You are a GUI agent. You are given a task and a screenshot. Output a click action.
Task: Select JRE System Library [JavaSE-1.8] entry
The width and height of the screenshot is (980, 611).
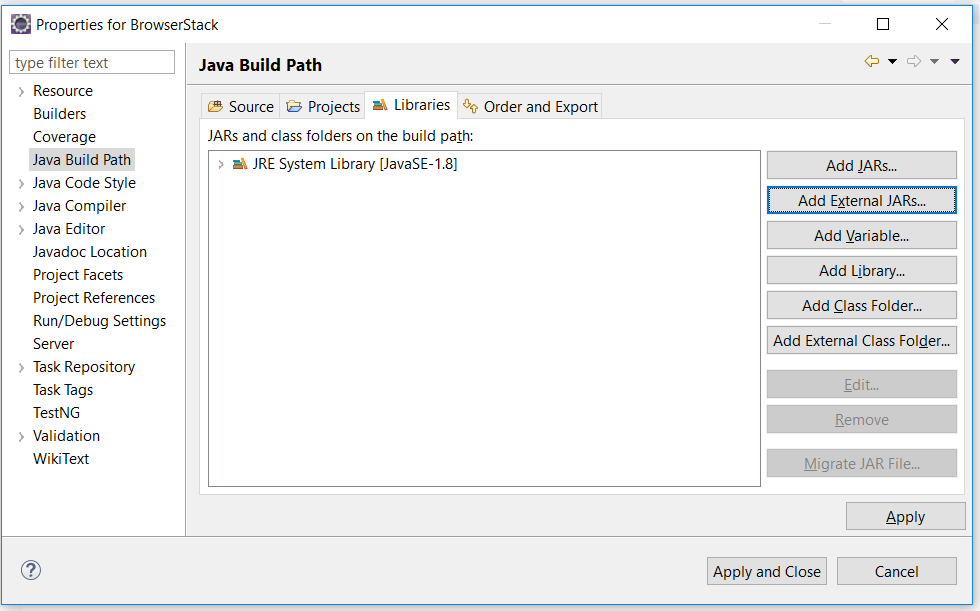click(354, 164)
